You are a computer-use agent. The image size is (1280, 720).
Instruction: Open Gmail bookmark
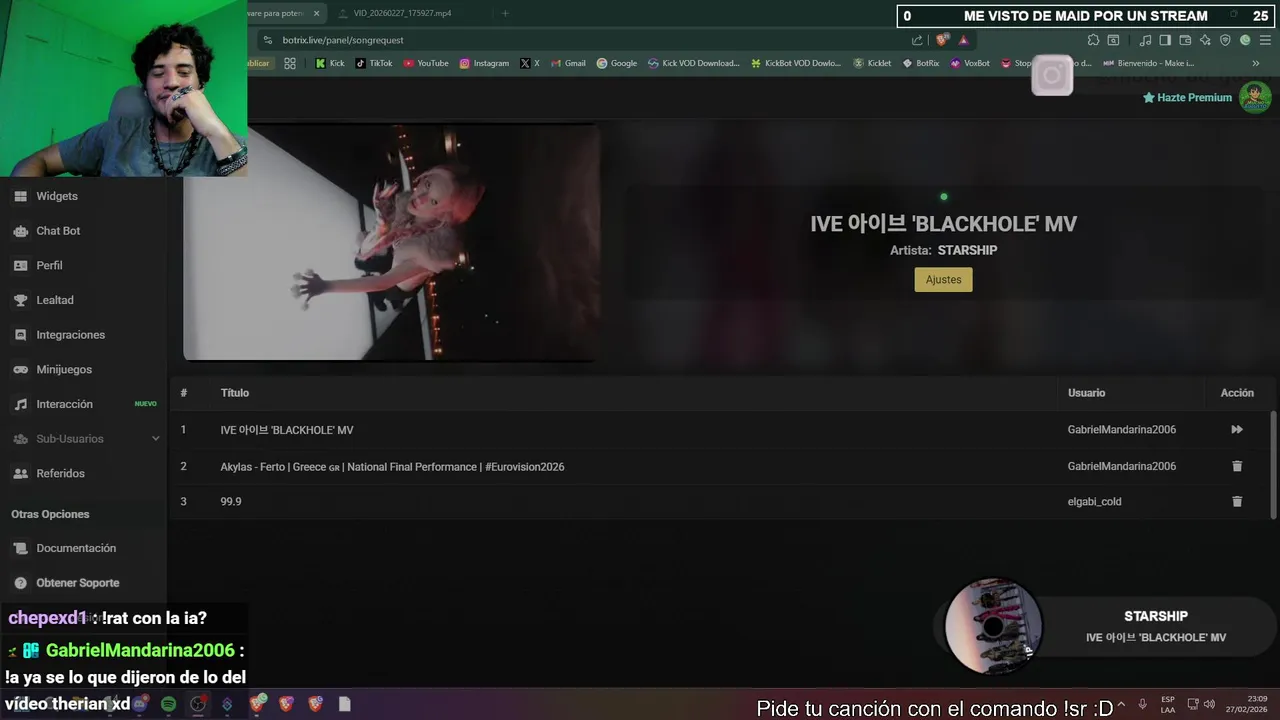568,63
